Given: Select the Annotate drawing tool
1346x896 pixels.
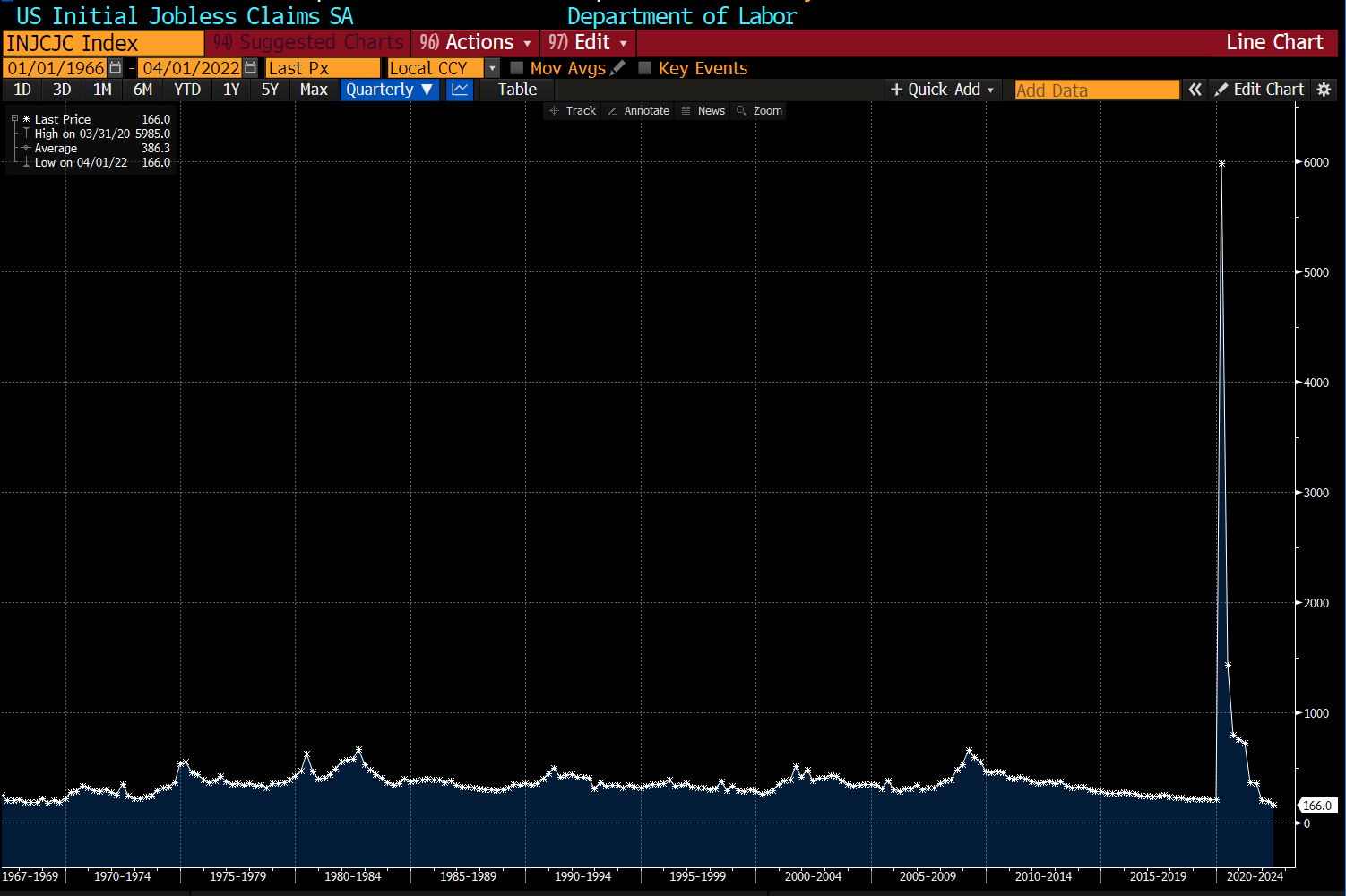Looking at the screenshot, I should [x=638, y=111].
